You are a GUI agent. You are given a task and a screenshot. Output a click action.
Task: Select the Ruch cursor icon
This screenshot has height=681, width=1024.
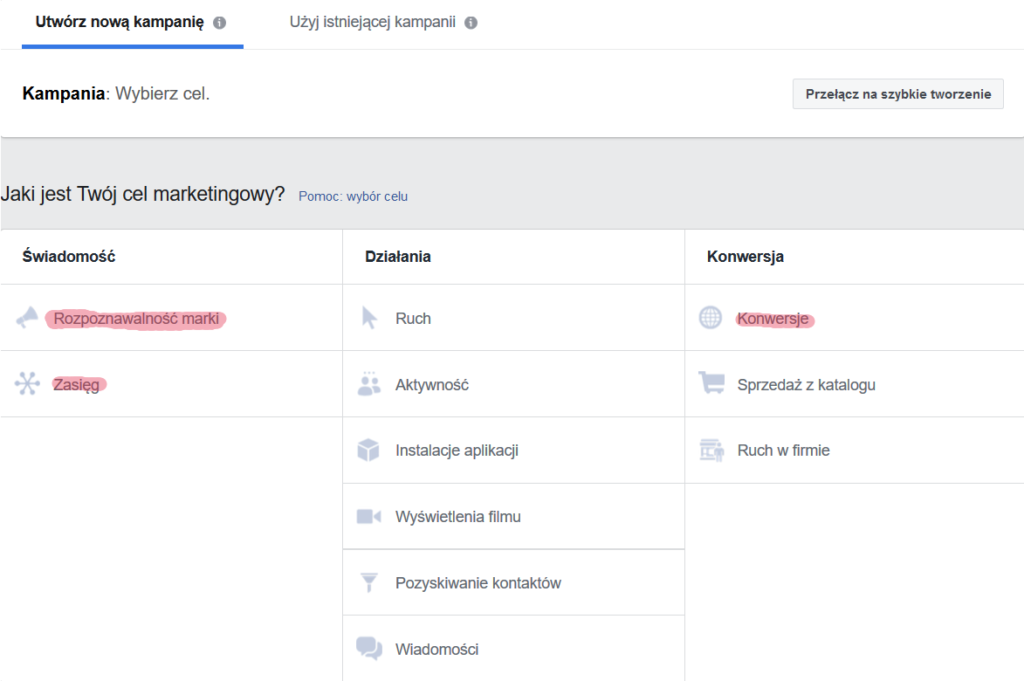[371, 317]
